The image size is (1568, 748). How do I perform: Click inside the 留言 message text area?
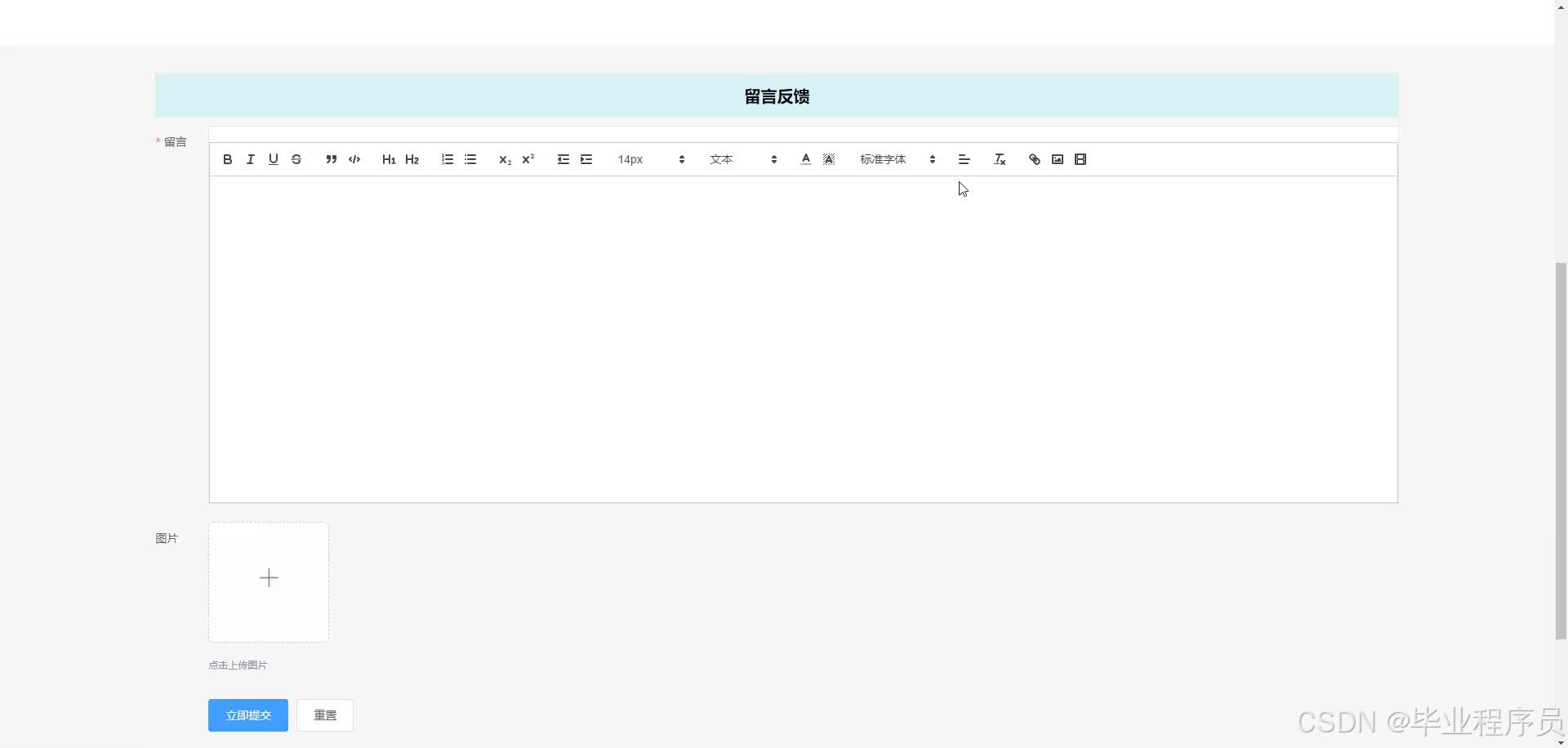[x=804, y=339]
